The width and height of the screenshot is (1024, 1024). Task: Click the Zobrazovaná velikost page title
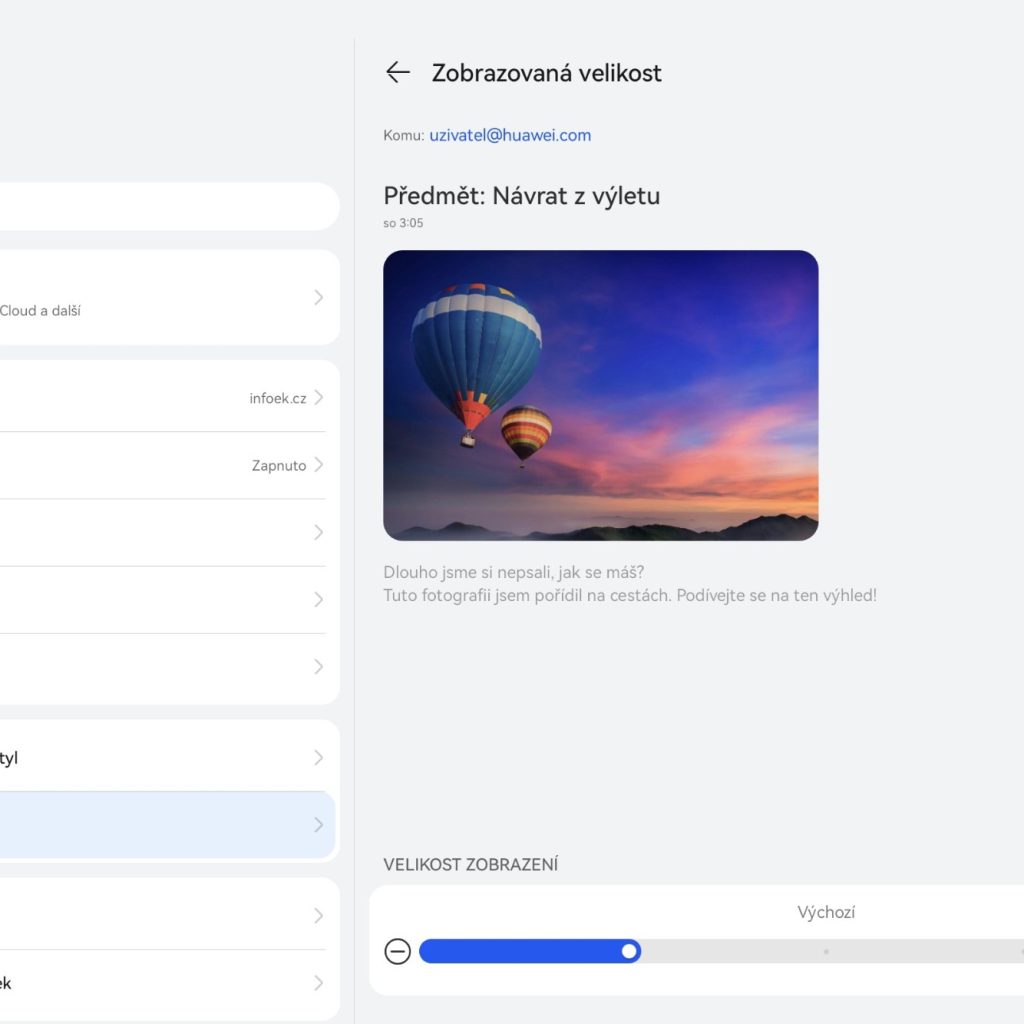(x=546, y=73)
